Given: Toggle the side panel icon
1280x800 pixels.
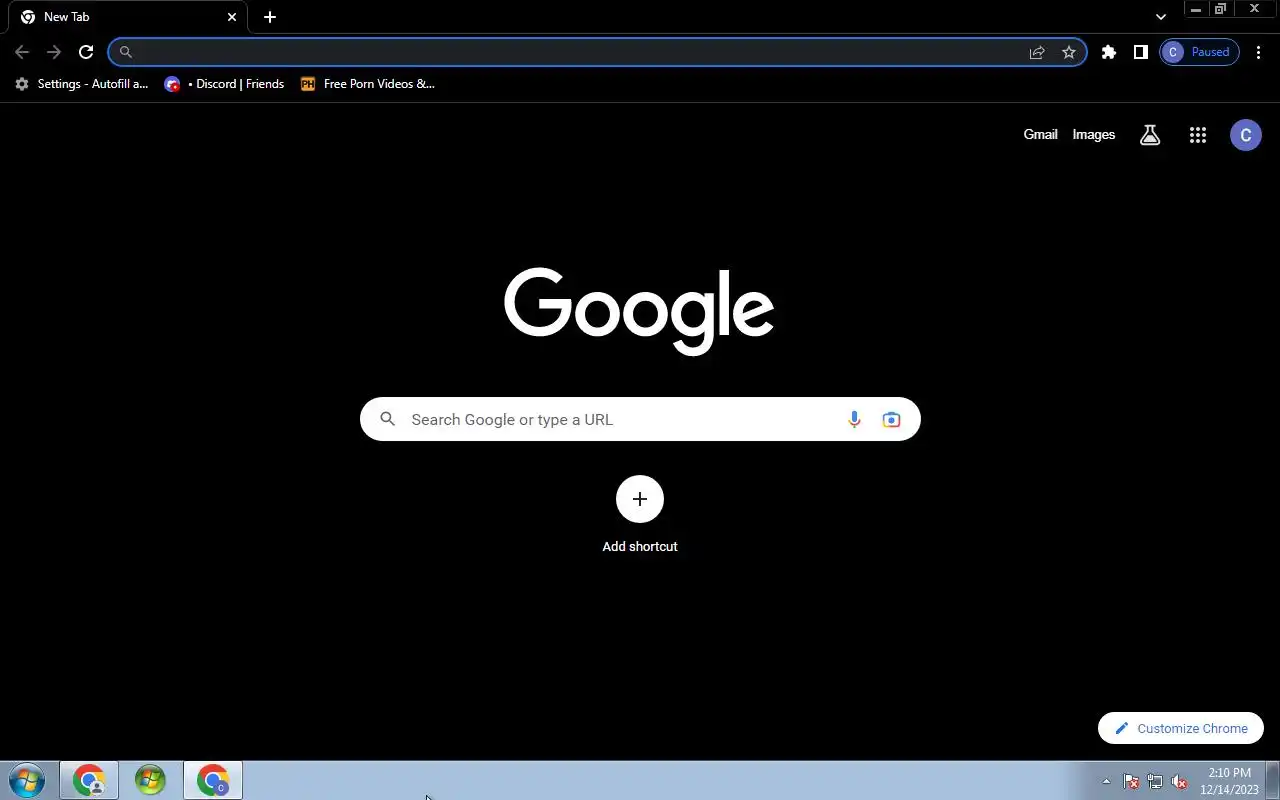Looking at the screenshot, I should click(1140, 52).
